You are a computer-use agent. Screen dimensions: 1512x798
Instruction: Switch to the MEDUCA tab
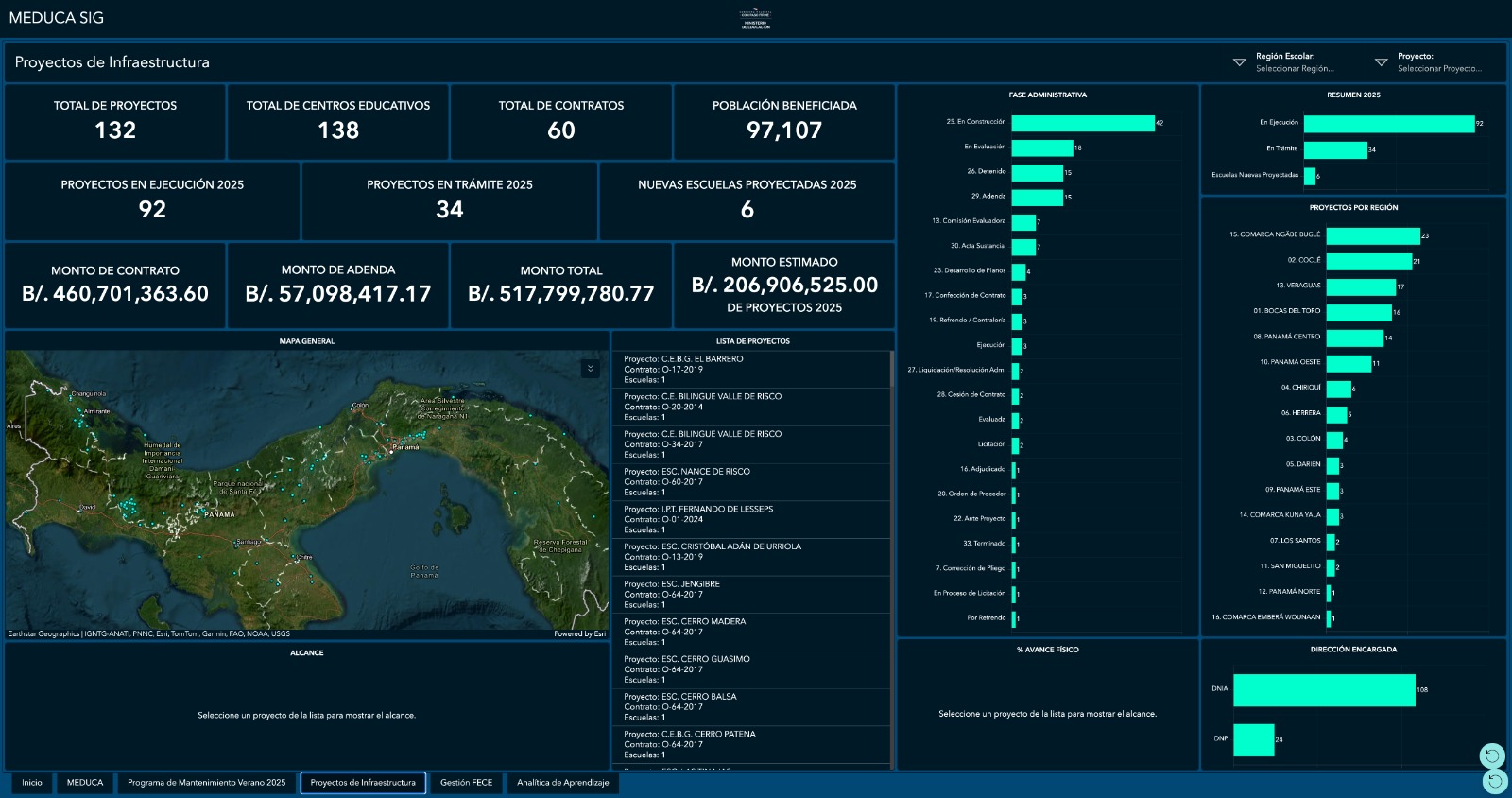point(85,783)
